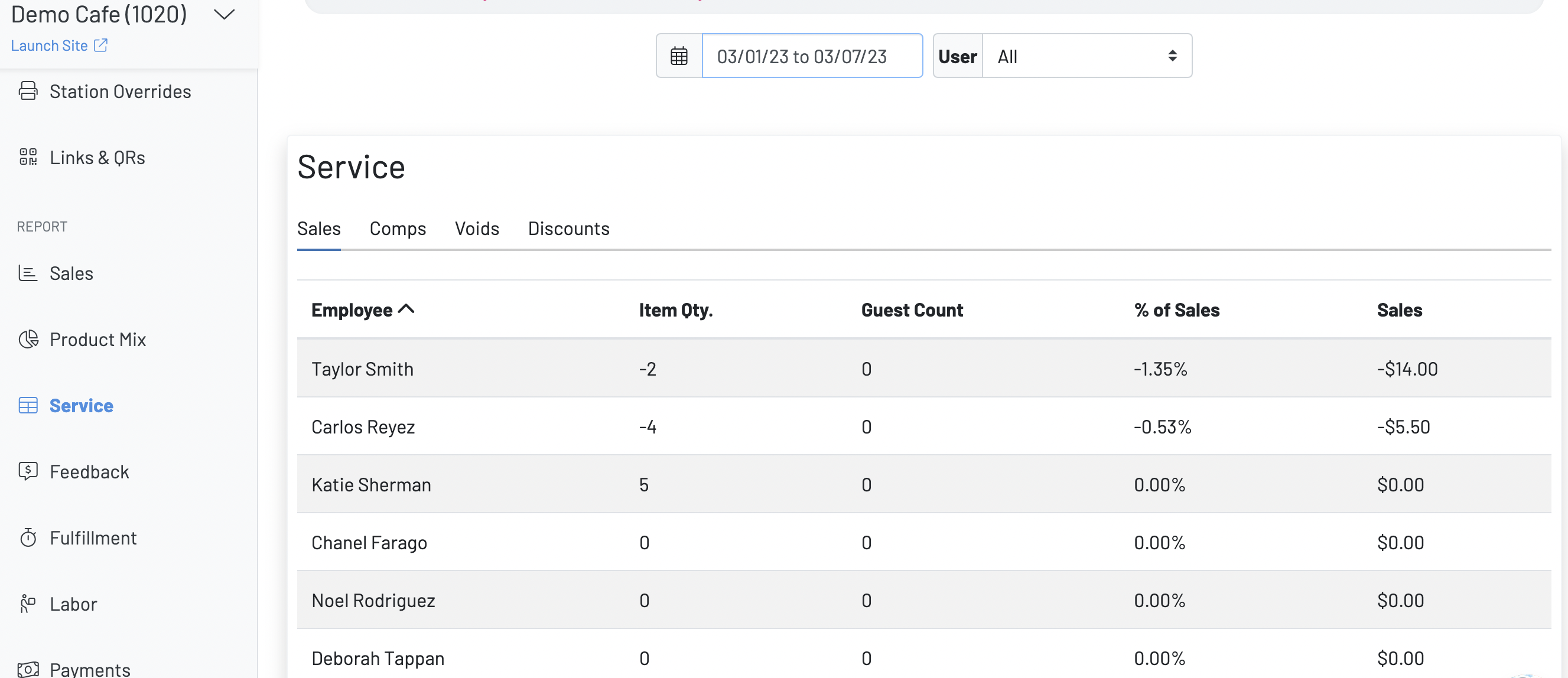Viewport: 1568px width, 678px height.
Task: Click the date range input field
Action: (x=811, y=56)
